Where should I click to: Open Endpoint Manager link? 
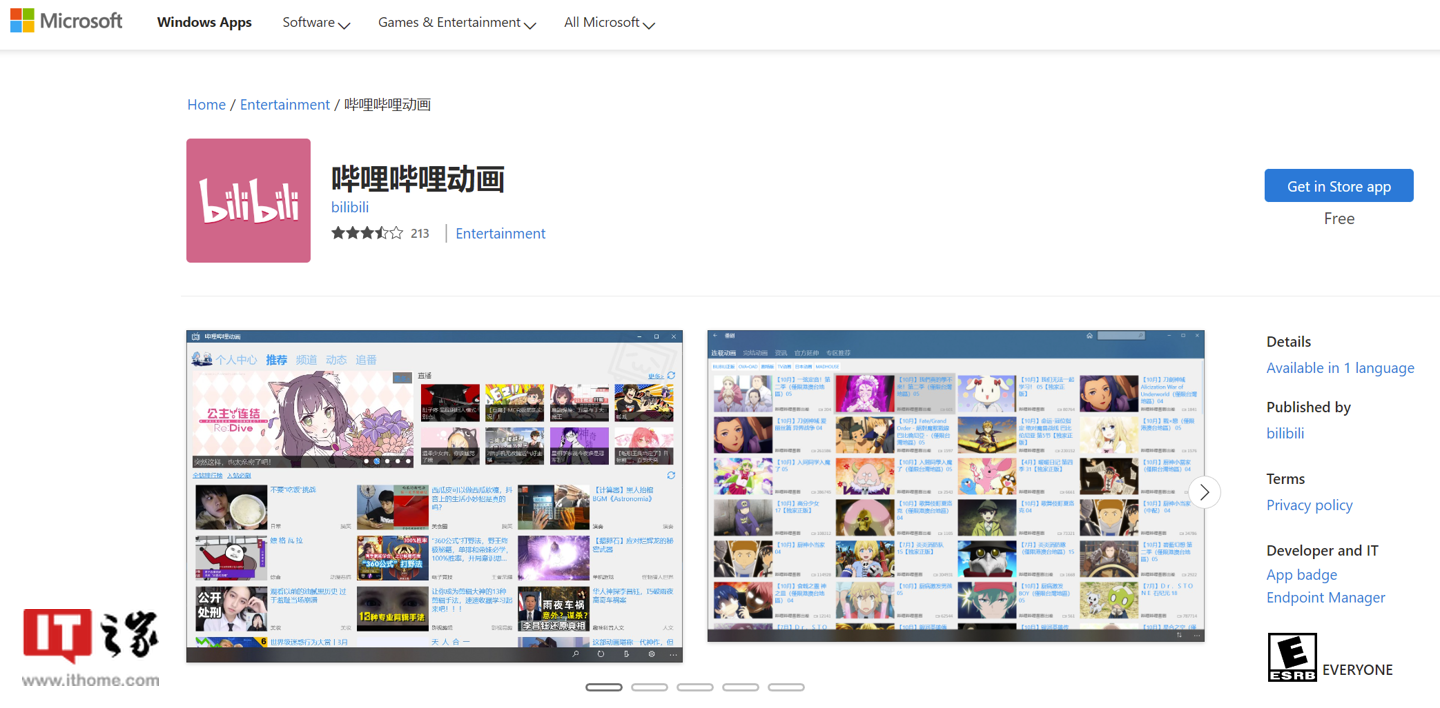point(1326,597)
